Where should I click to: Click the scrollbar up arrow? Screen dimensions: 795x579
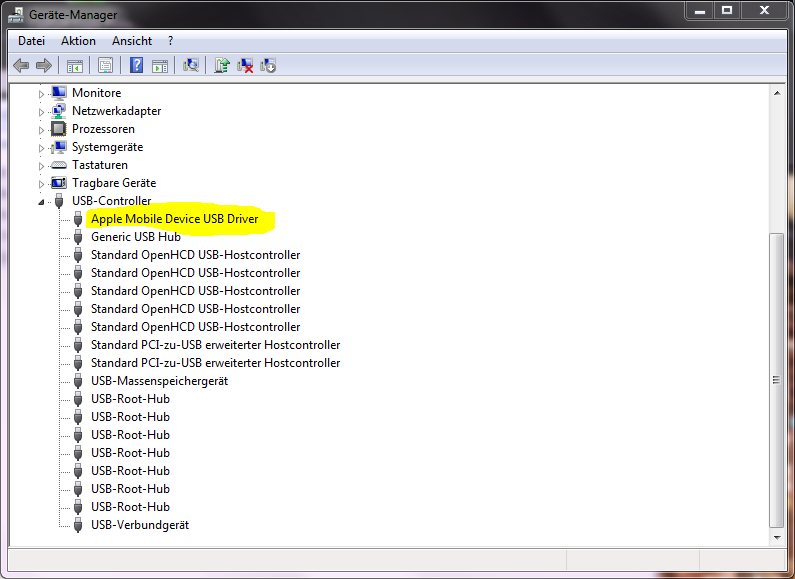coord(777,93)
